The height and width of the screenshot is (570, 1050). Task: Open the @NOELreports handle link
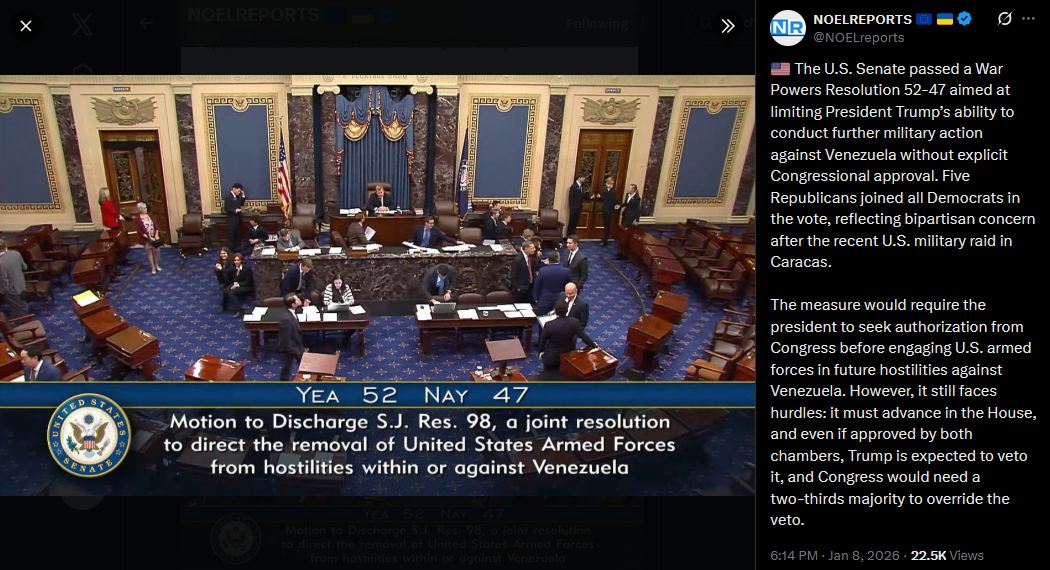(858, 38)
